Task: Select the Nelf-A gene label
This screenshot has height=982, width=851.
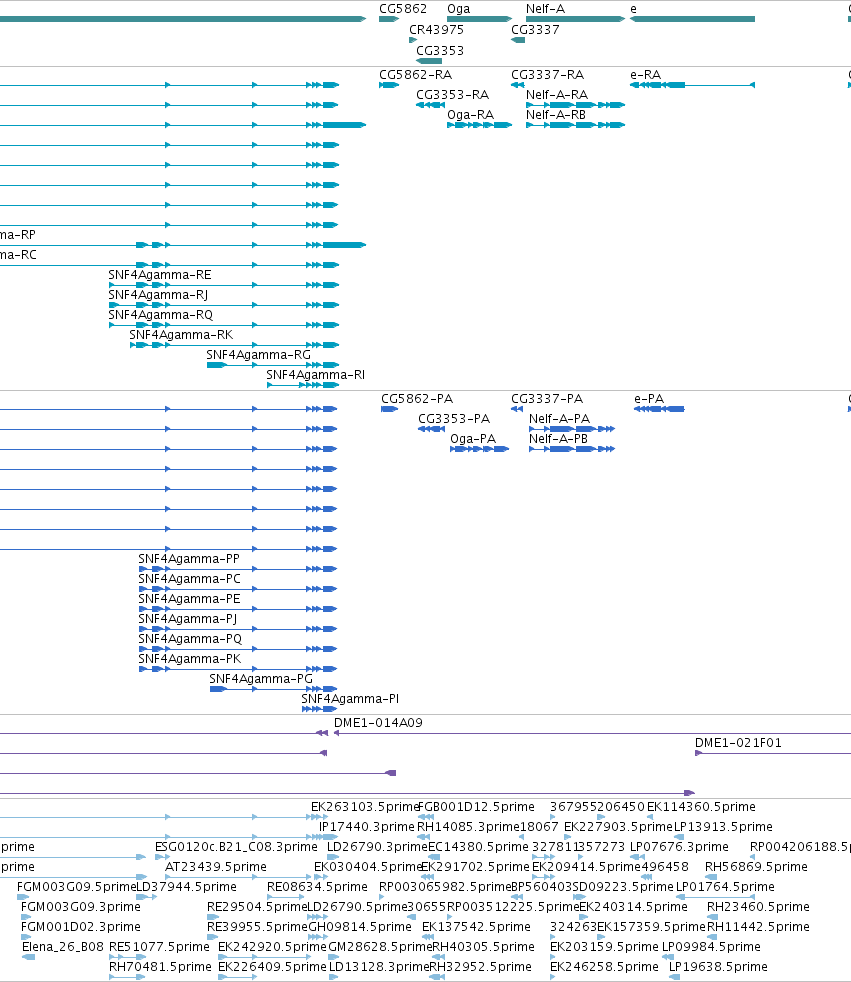Action: (x=545, y=9)
